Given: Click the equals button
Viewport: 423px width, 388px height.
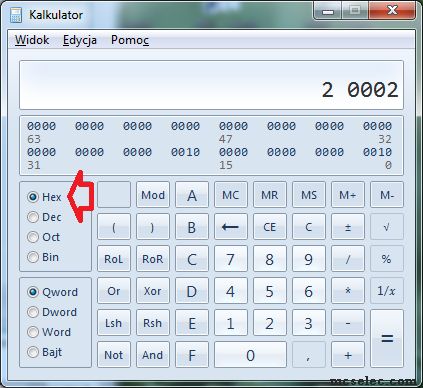Looking at the screenshot, I should coord(387,339).
